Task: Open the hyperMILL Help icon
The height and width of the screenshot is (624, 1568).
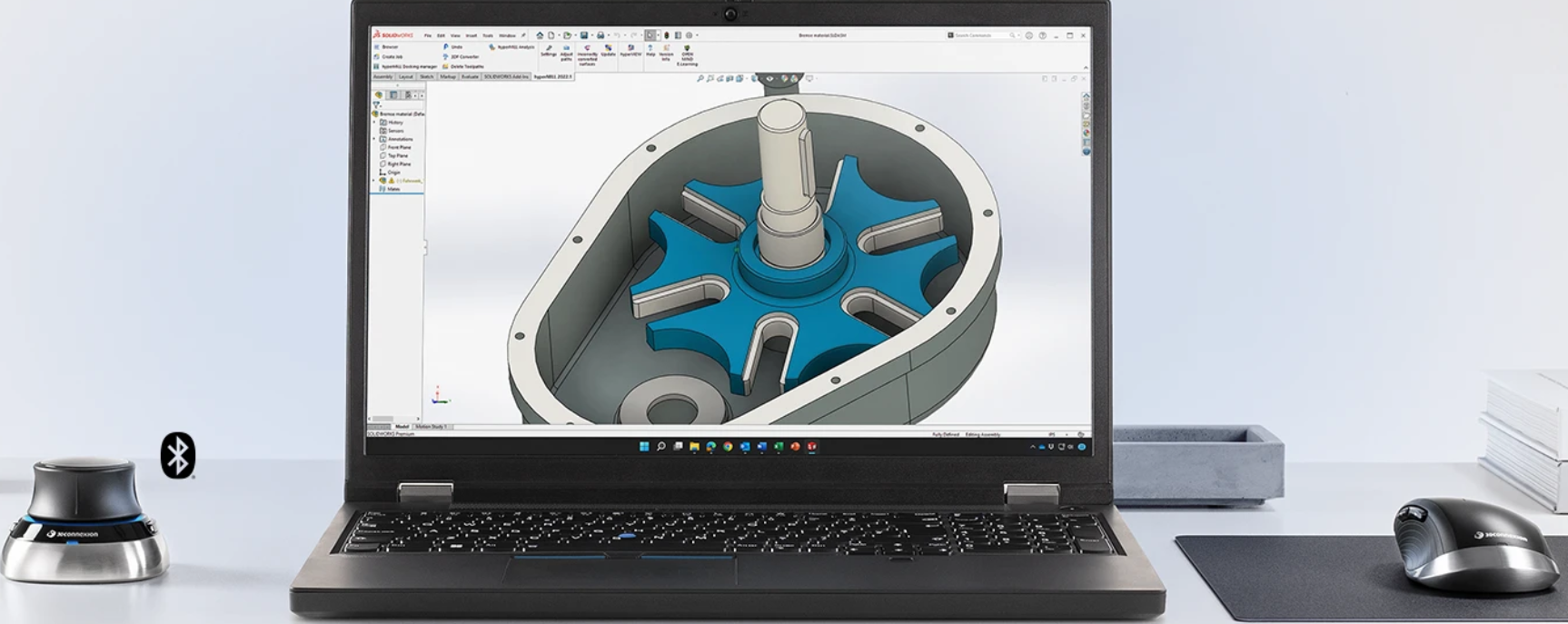Action: (x=650, y=49)
